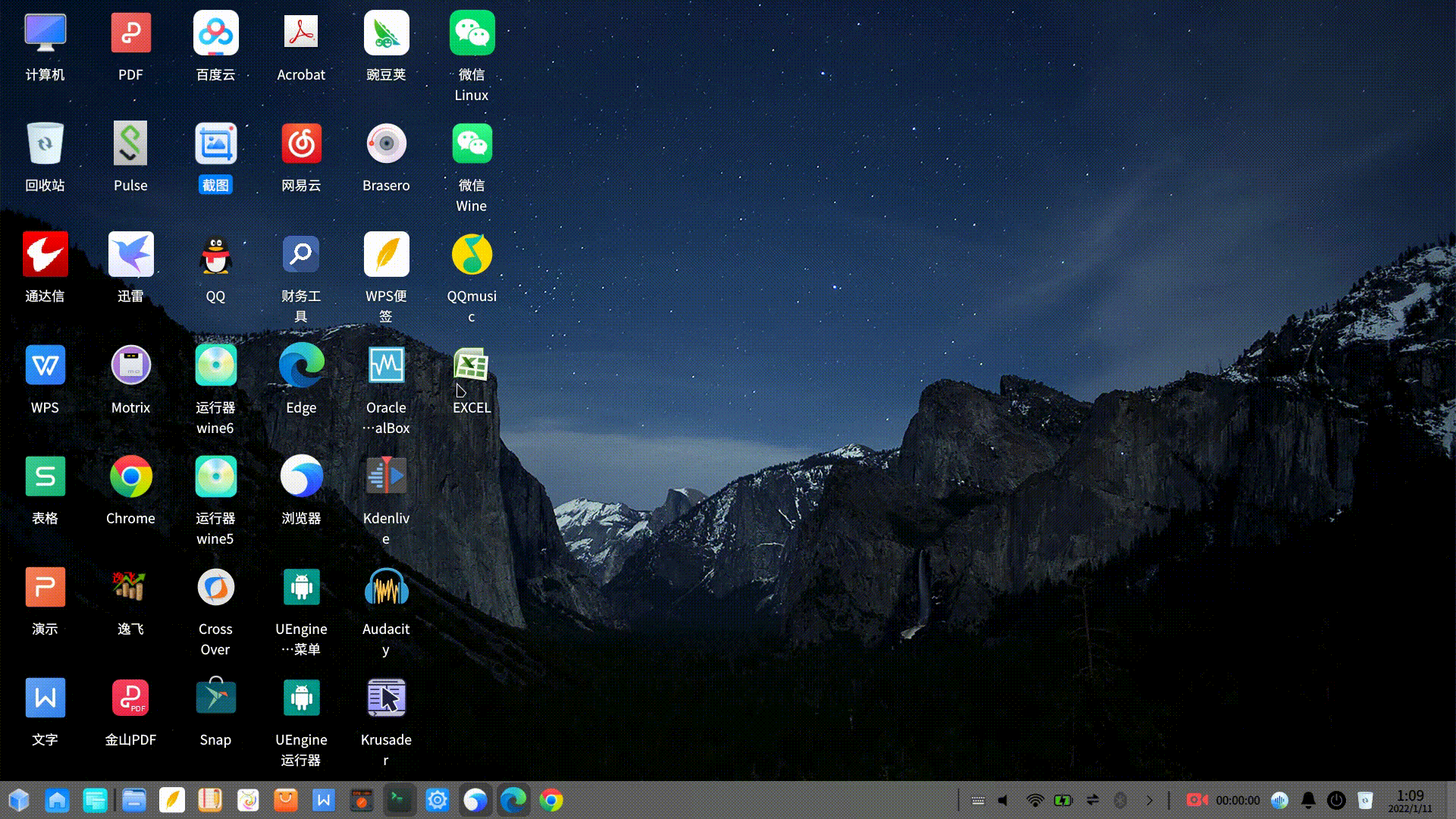The width and height of the screenshot is (1456, 819).
Task: Launch 迅雷 Thunder downloader
Action: tap(130, 254)
